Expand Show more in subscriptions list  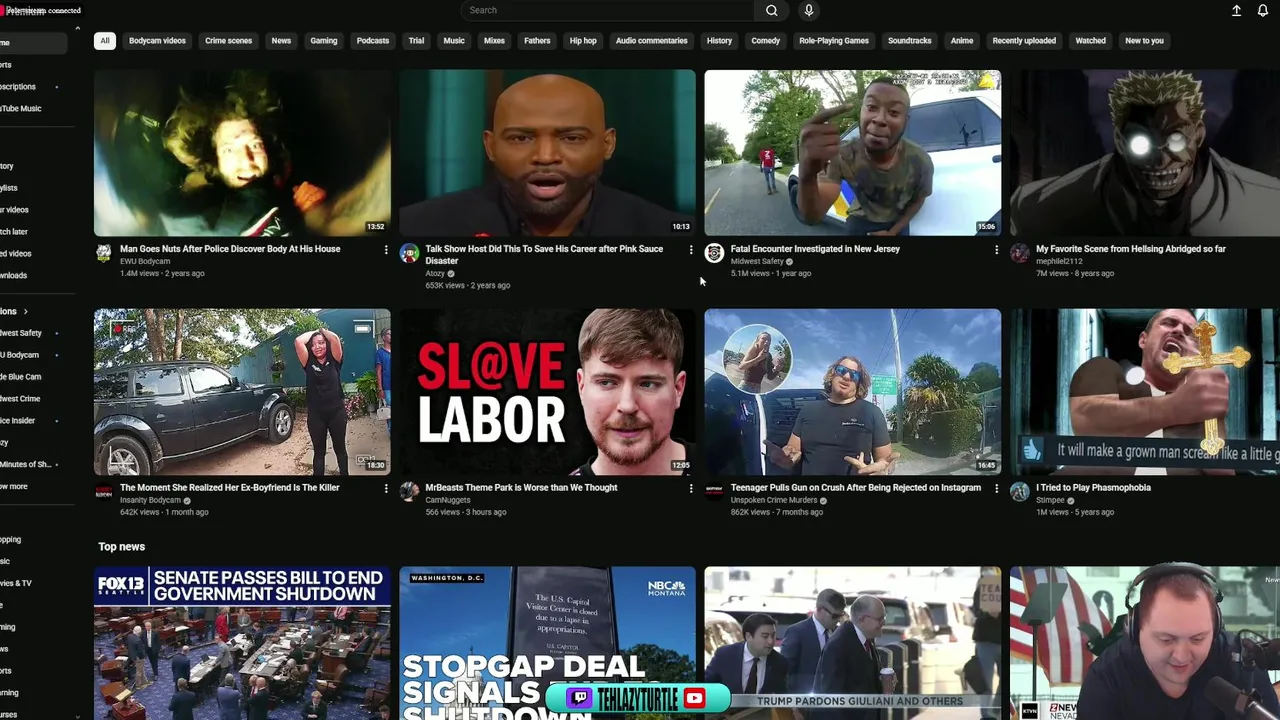click(x=14, y=486)
